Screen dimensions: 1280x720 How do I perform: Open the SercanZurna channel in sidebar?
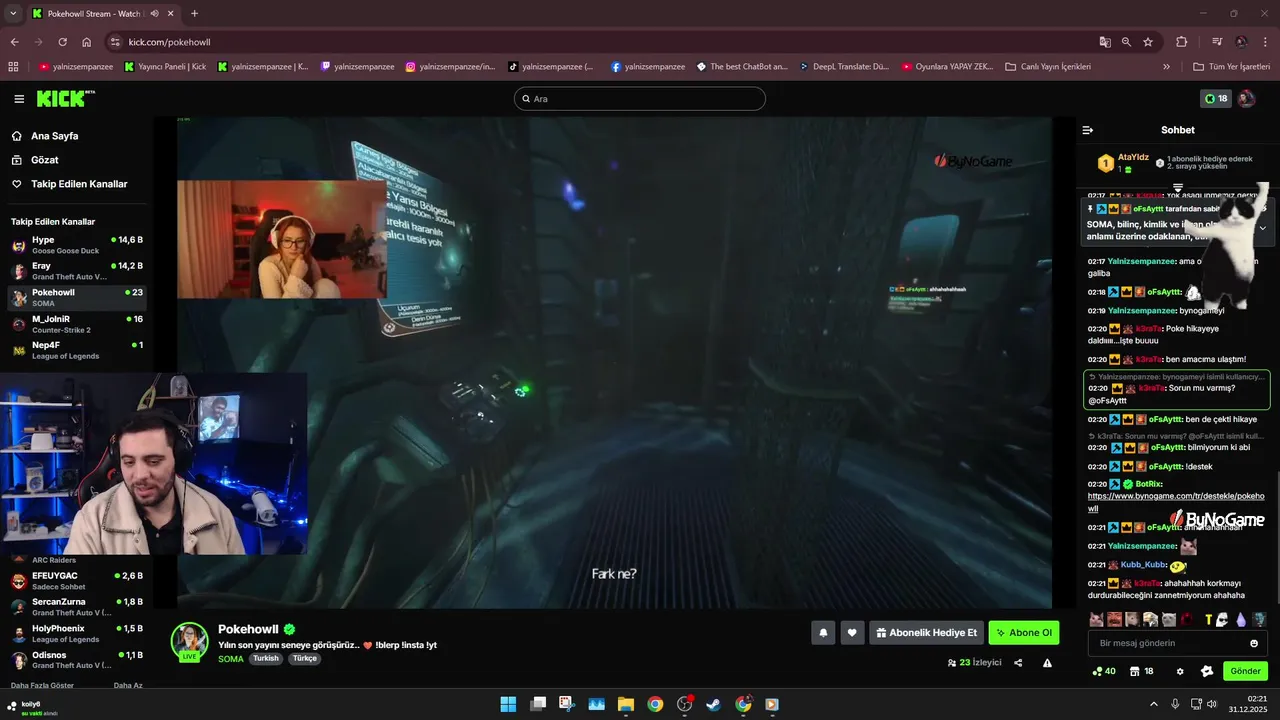[77, 607]
